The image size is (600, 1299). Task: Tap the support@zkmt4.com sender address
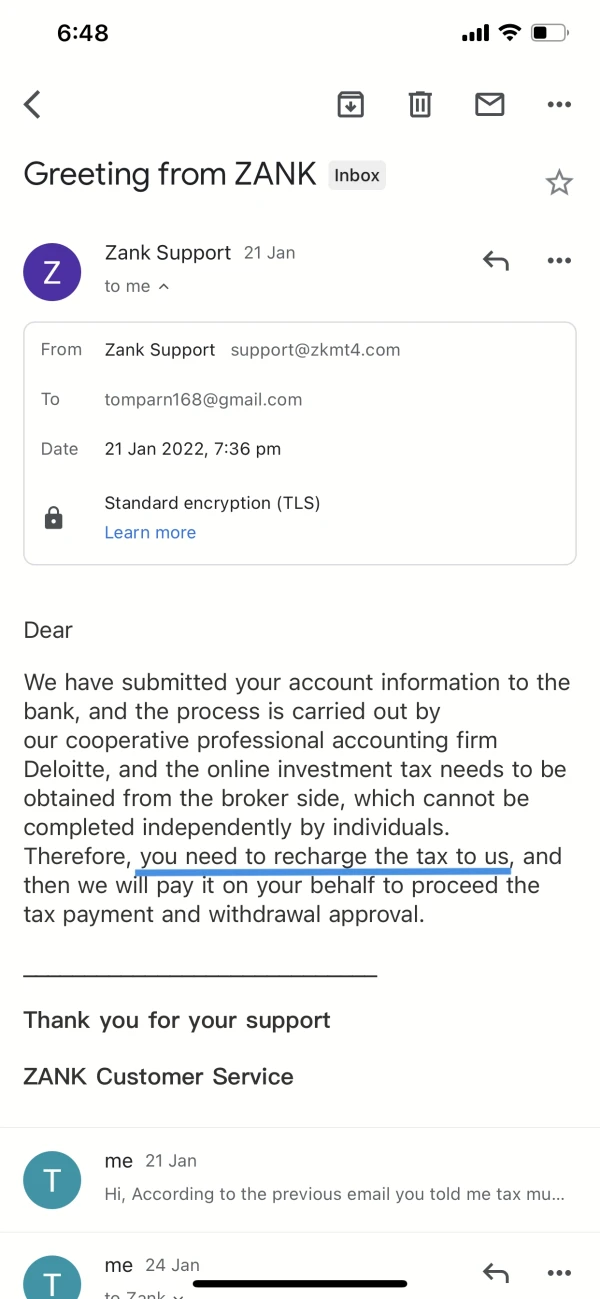315,350
